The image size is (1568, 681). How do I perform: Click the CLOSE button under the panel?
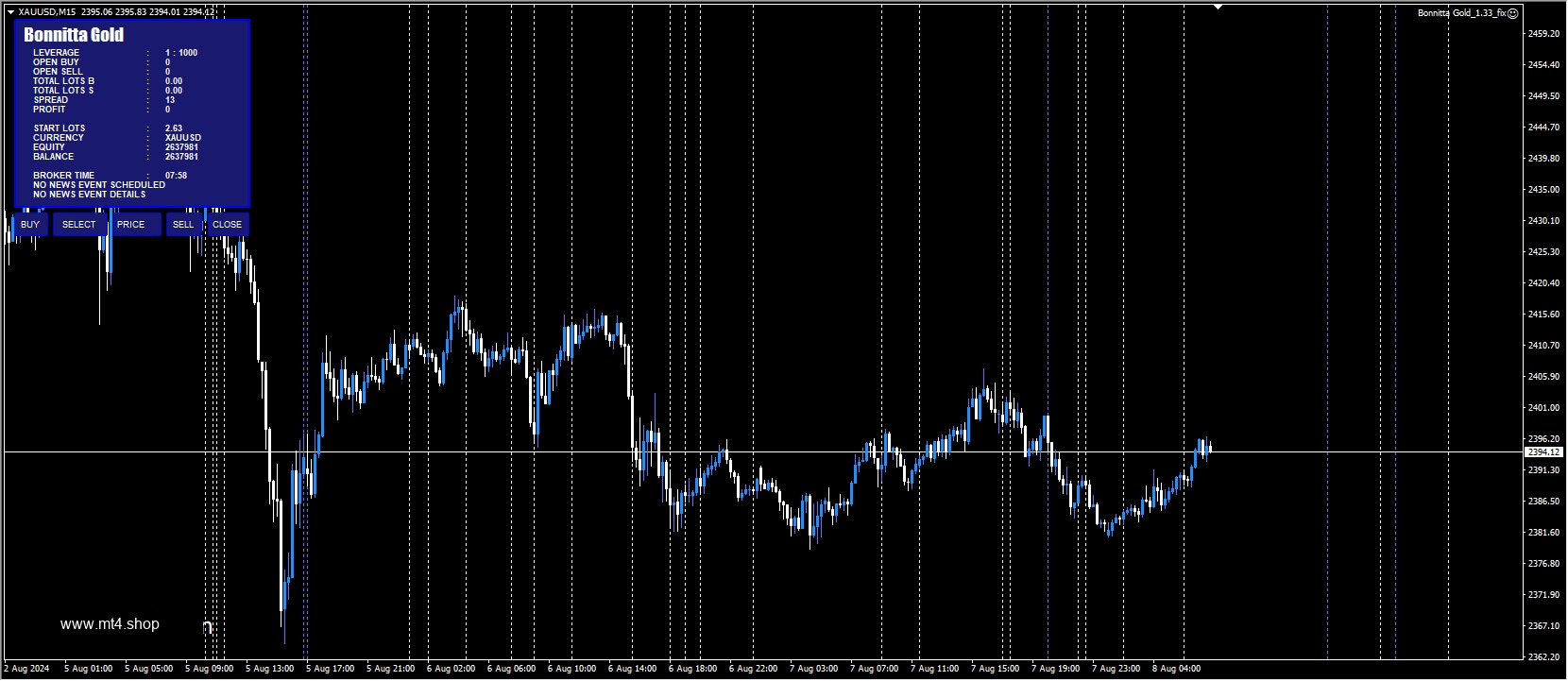point(228,225)
